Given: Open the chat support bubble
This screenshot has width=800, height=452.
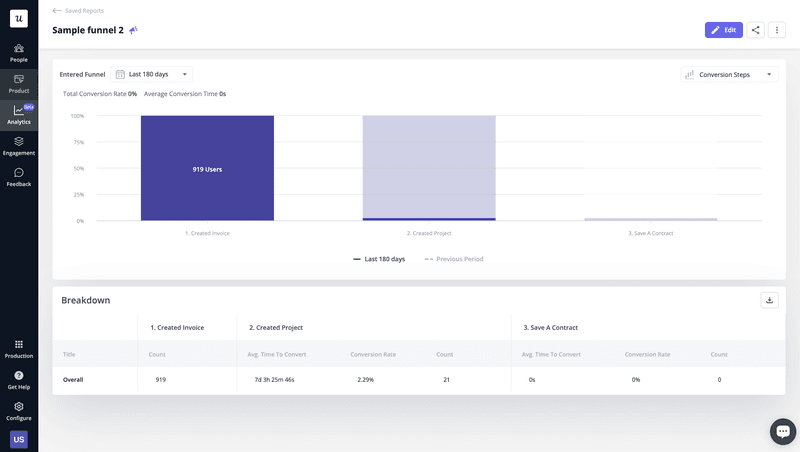Looking at the screenshot, I should 783,432.
